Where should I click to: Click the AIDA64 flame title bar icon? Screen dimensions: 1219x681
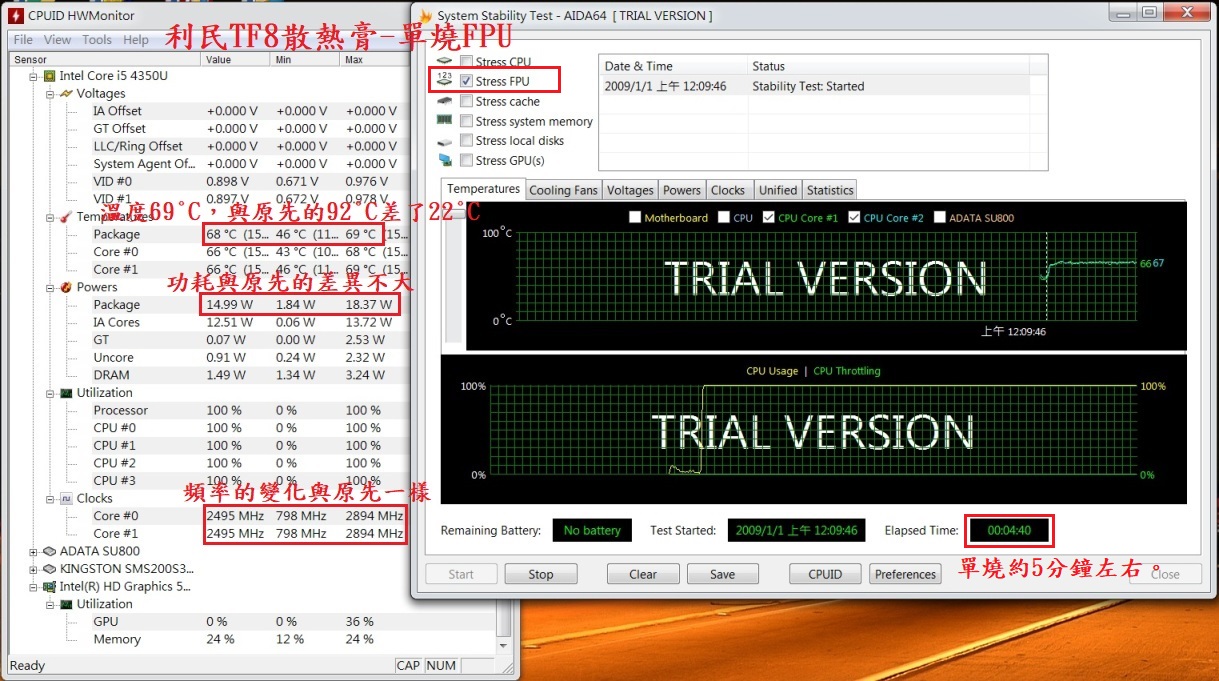pos(425,15)
